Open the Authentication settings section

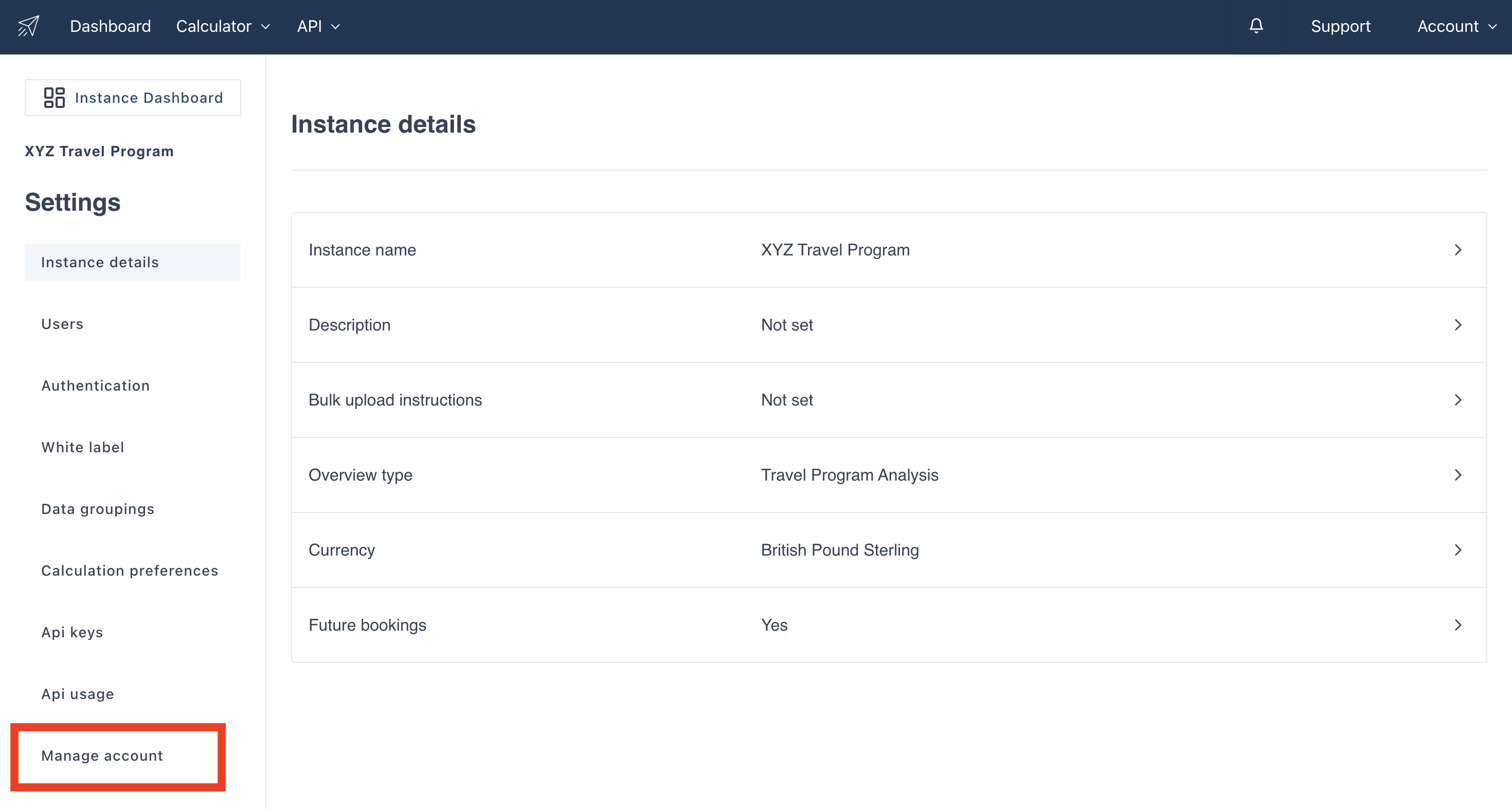coord(96,385)
